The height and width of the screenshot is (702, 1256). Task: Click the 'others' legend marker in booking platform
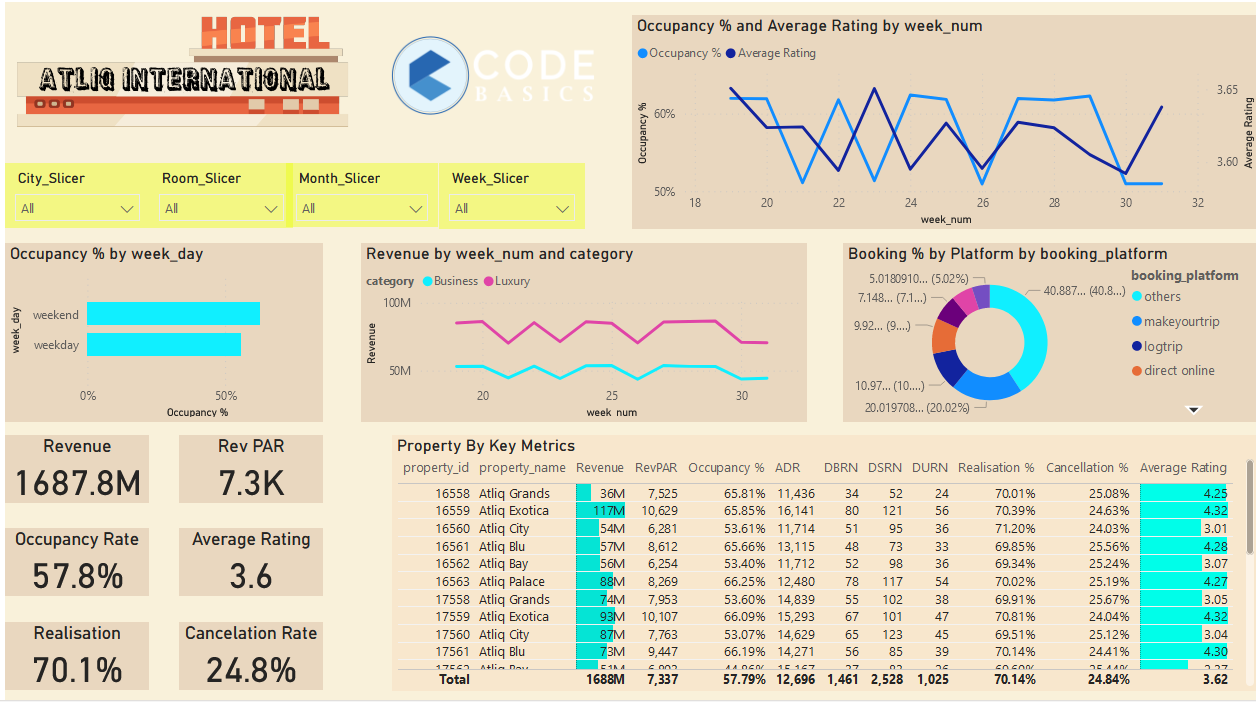click(1137, 297)
